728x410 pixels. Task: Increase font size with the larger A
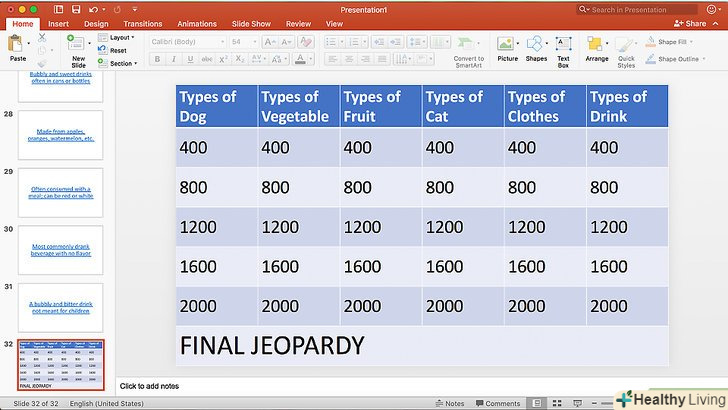pos(269,42)
